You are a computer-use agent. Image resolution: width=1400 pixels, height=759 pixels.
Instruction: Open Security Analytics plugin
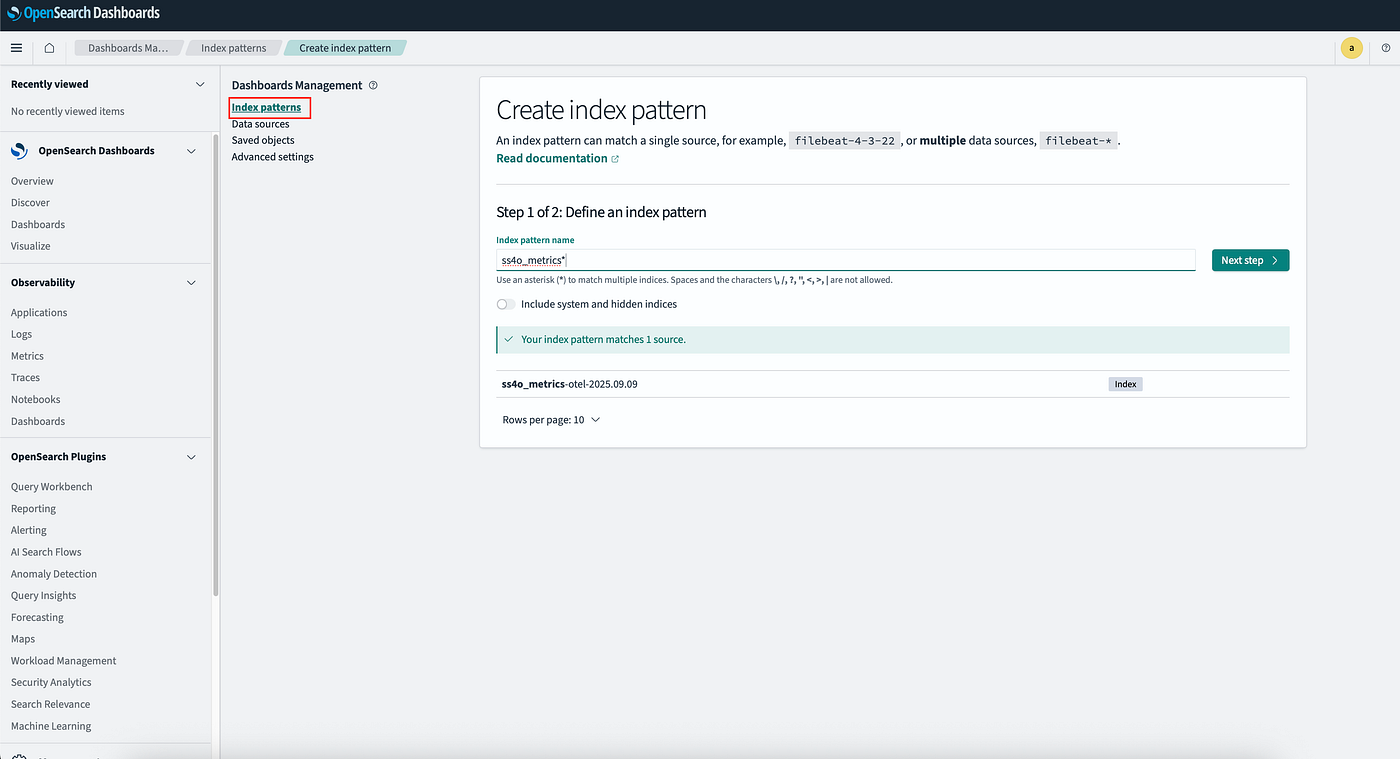pyautogui.click(x=51, y=683)
